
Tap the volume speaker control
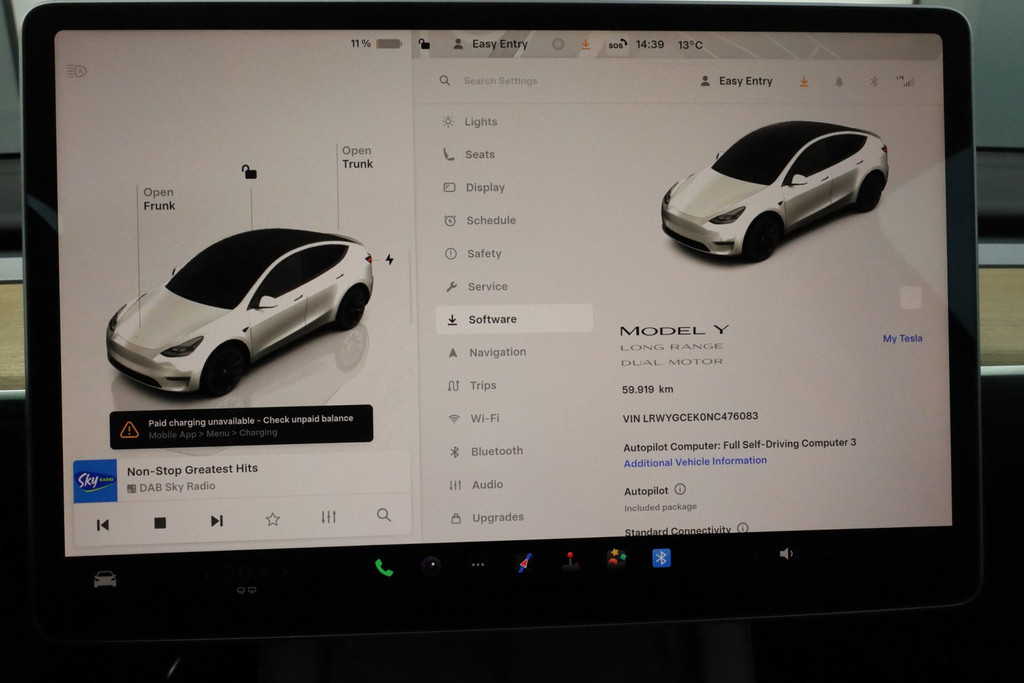(x=786, y=553)
